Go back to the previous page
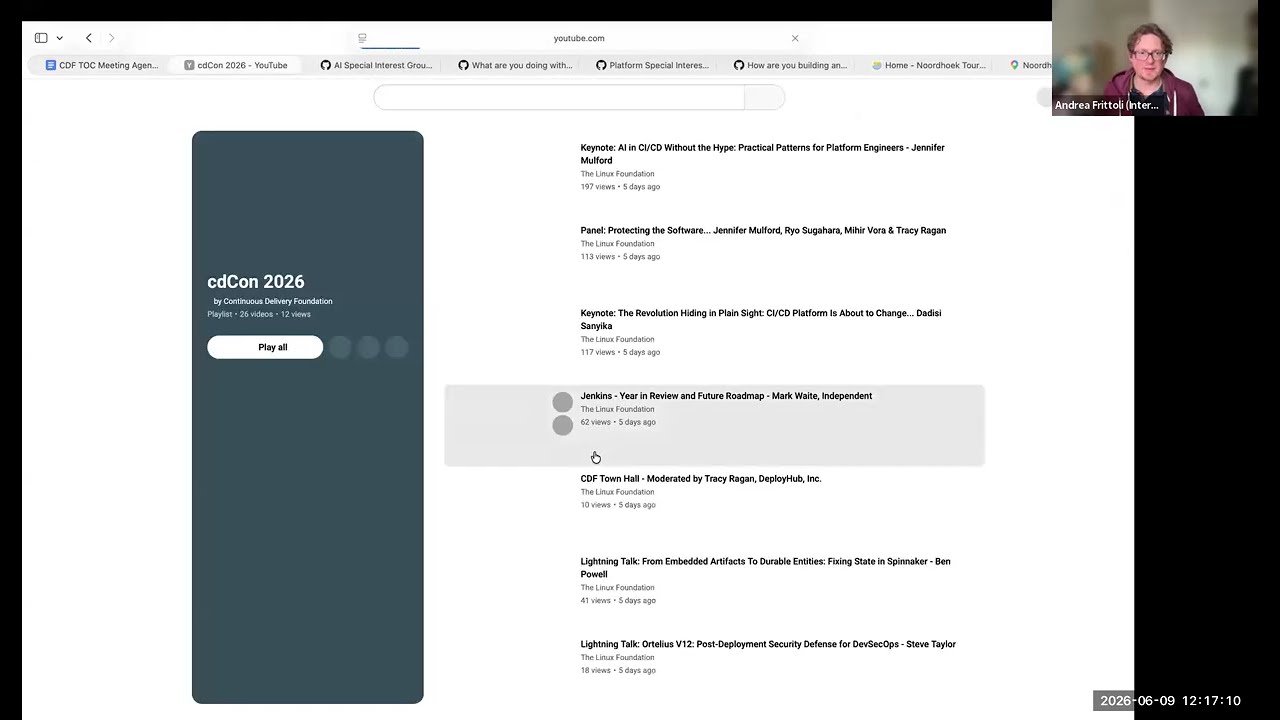The width and height of the screenshot is (1280, 720). pyautogui.click(x=89, y=38)
